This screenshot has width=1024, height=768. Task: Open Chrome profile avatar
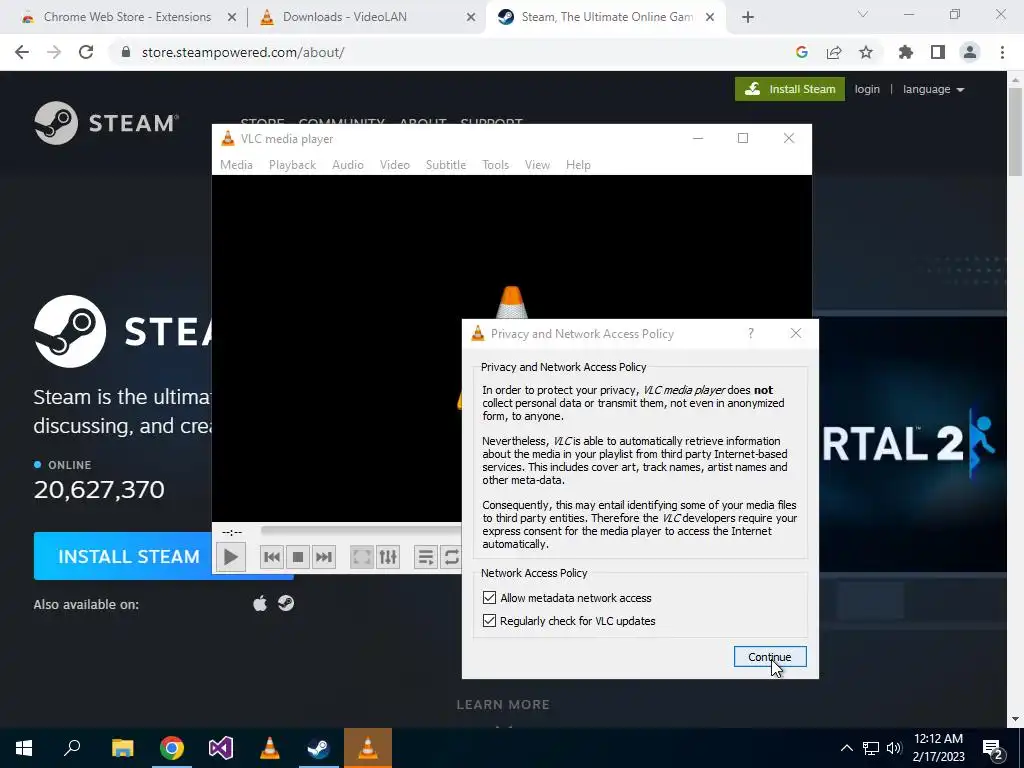pyautogui.click(x=970, y=52)
